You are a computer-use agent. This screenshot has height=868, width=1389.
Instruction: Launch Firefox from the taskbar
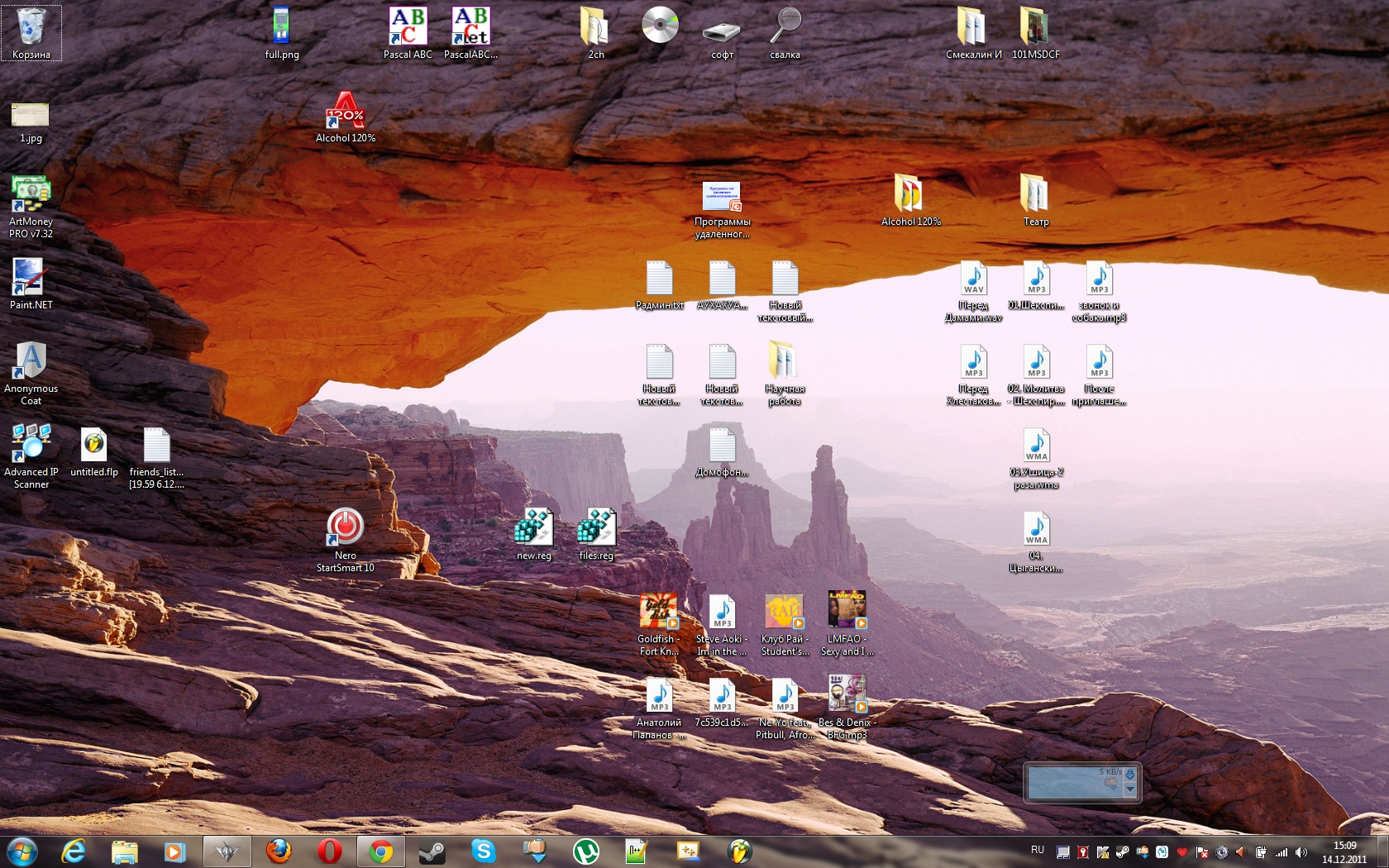point(279,851)
